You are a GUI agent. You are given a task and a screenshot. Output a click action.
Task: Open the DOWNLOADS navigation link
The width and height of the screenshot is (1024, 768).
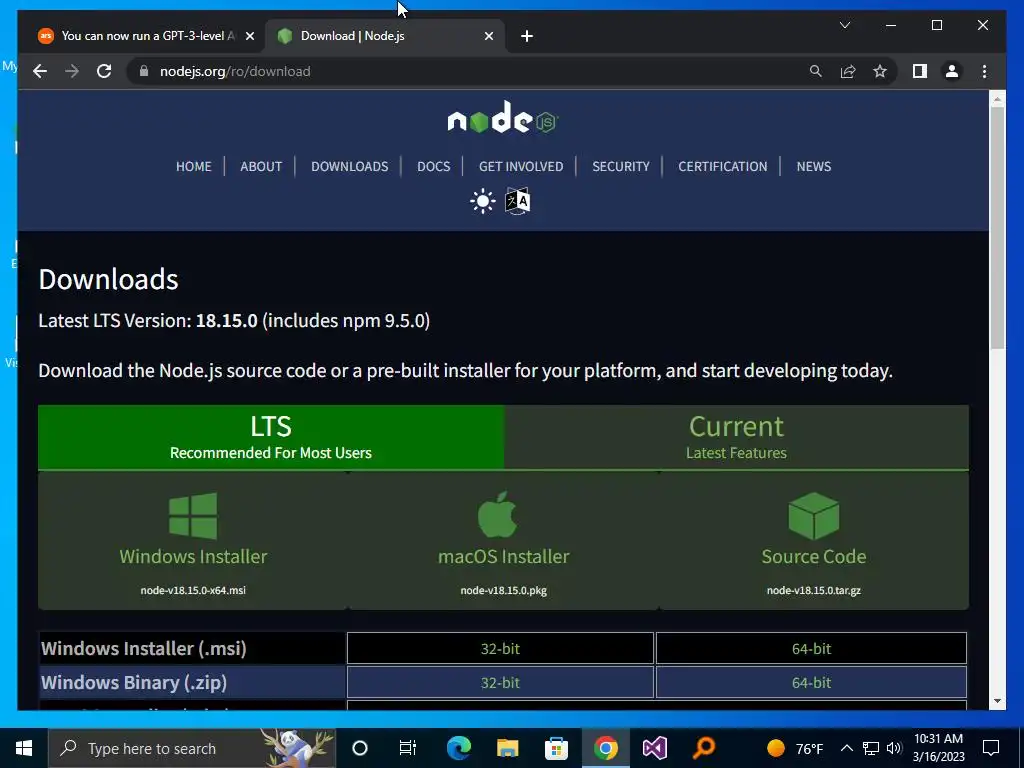tap(349, 167)
